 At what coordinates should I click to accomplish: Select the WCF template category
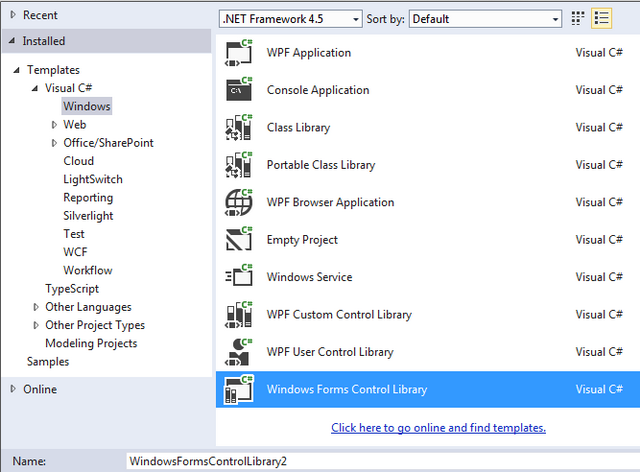point(75,252)
